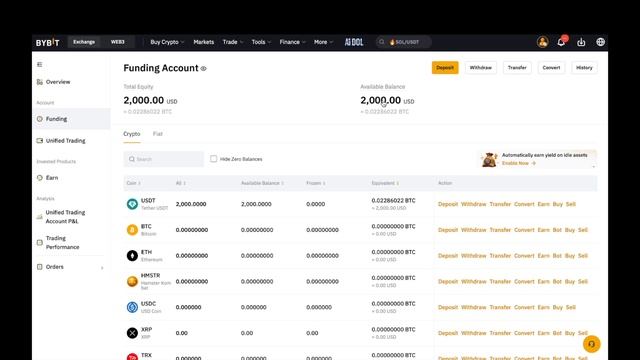Click the Enable Now link
Image resolution: width=640 pixels, height=360 pixels.
click(518, 163)
